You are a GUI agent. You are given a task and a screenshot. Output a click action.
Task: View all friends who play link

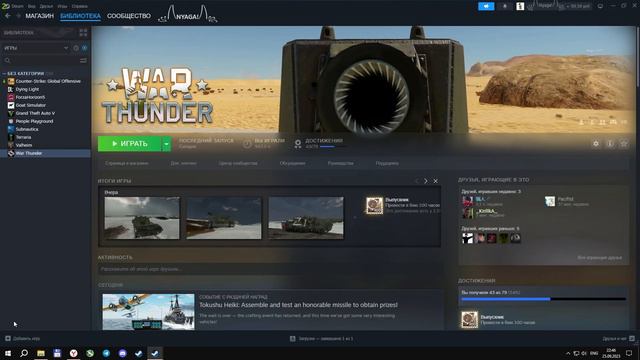coord(599,258)
